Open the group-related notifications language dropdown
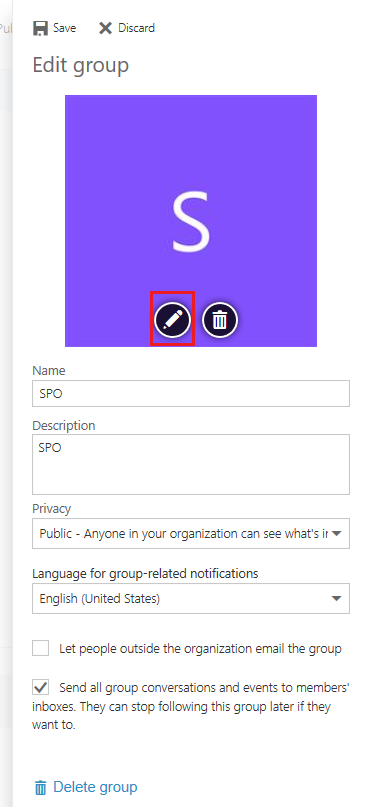The width and height of the screenshot is (369, 807). pyautogui.click(x=191, y=599)
